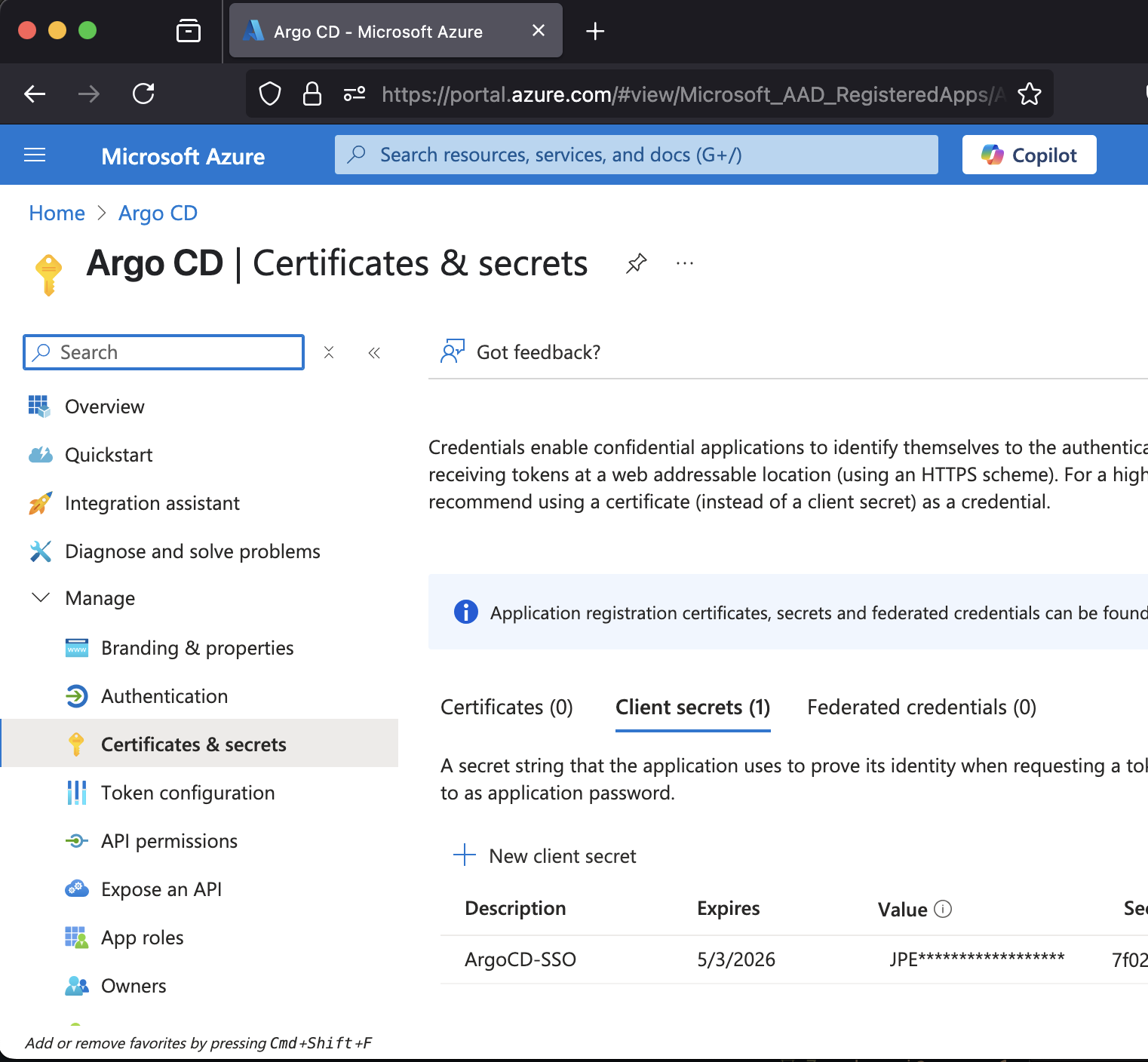Close the Argo CD browser tab
Viewport: 1148px width, 1062px height.
(x=538, y=30)
